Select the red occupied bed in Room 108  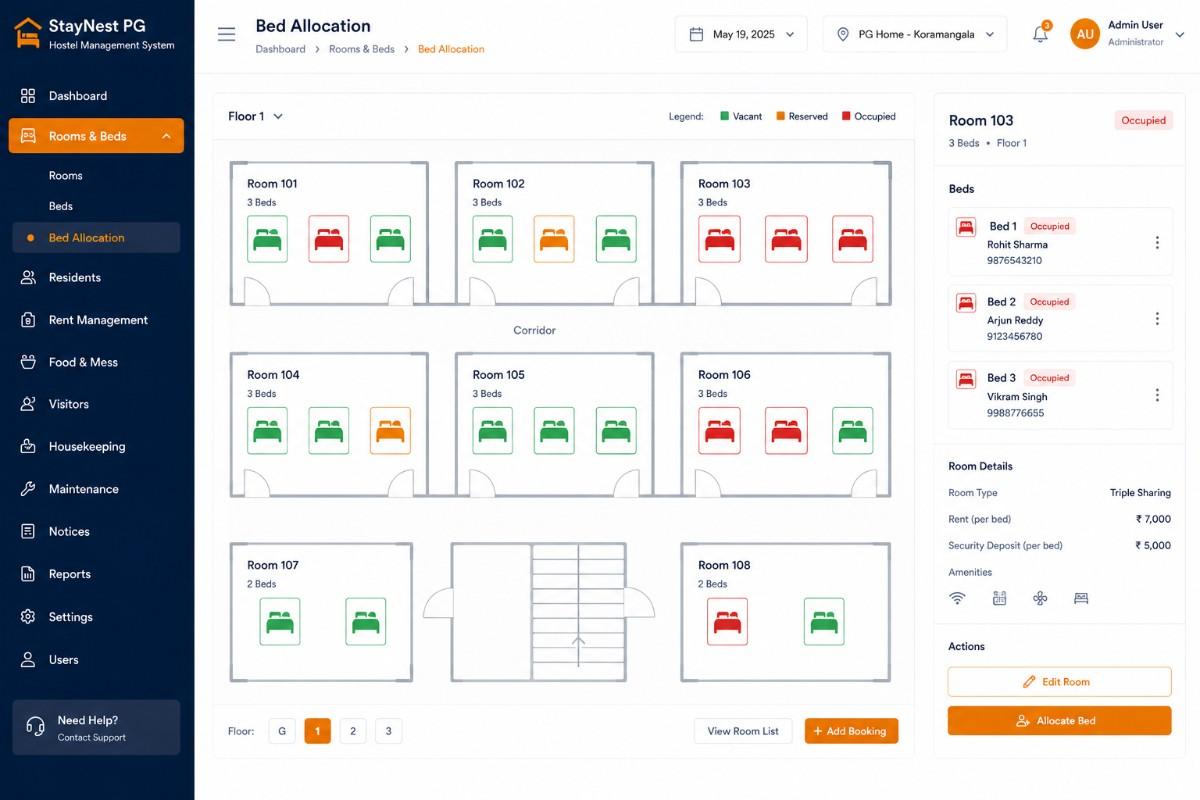(727, 621)
